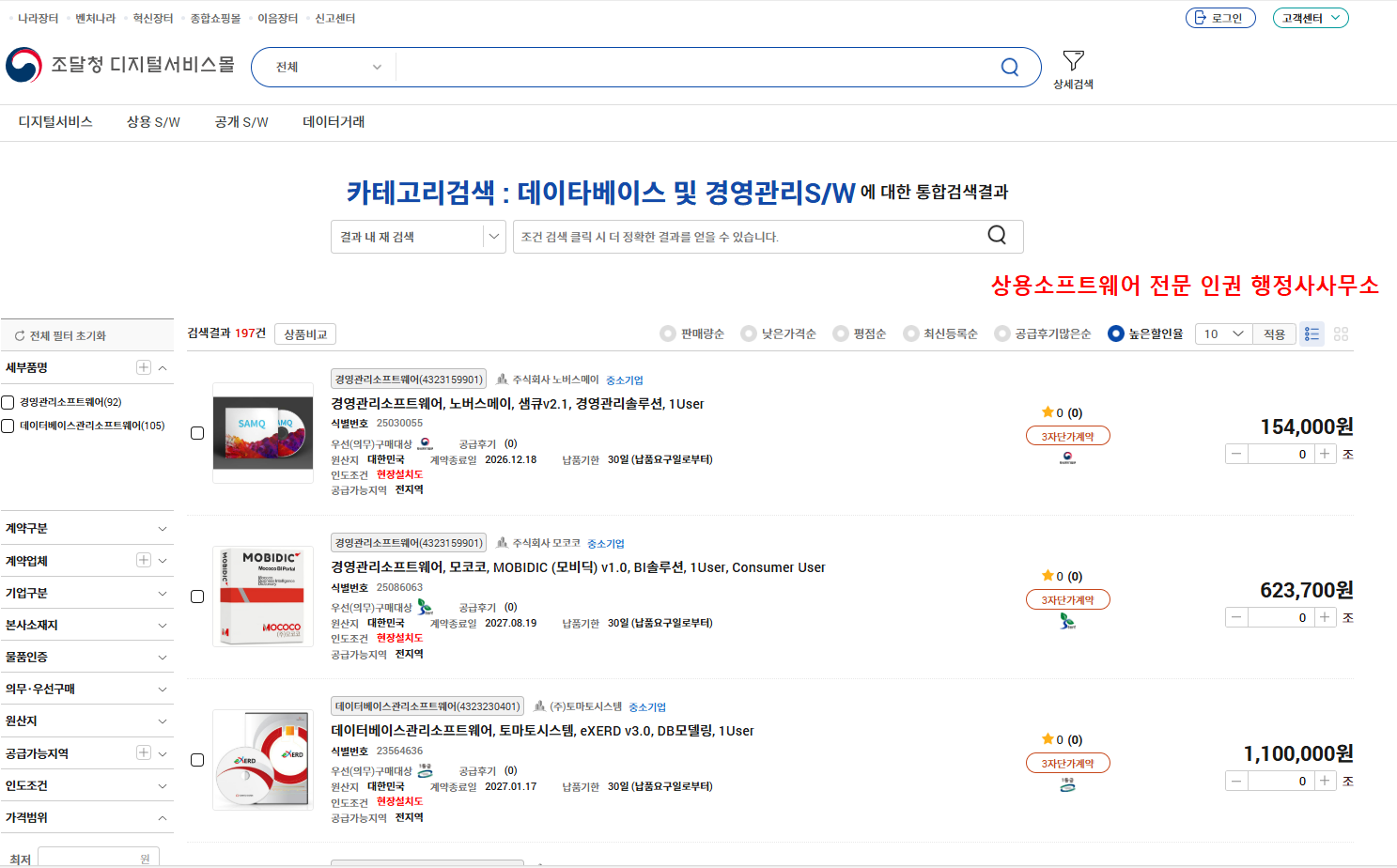Check the 데이터베이스관리소프트웨어(105) filter
This screenshot has height=868, width=1397.
(8, 426)
